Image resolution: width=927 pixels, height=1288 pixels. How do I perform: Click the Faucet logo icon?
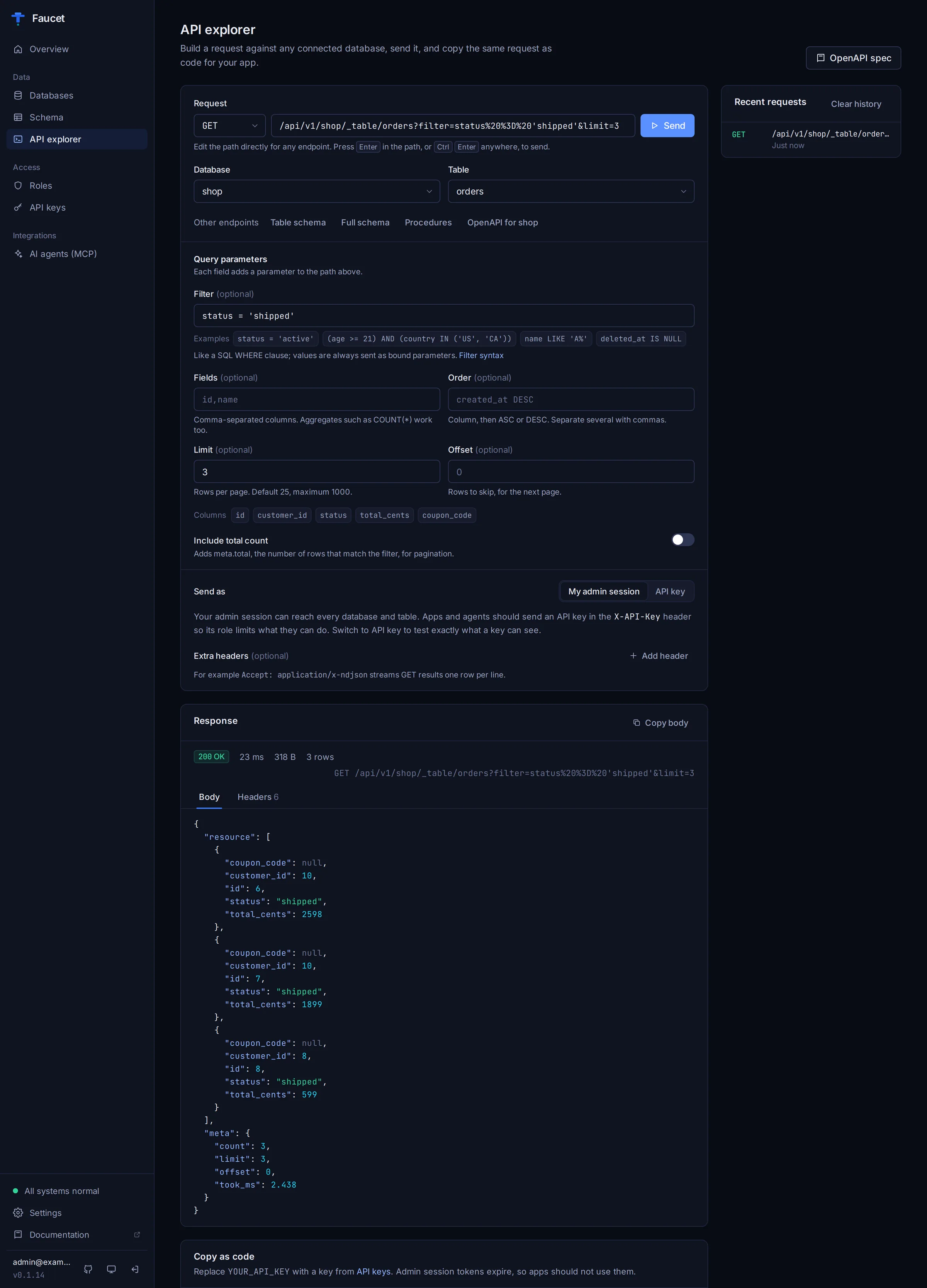(x=18, y=18)
